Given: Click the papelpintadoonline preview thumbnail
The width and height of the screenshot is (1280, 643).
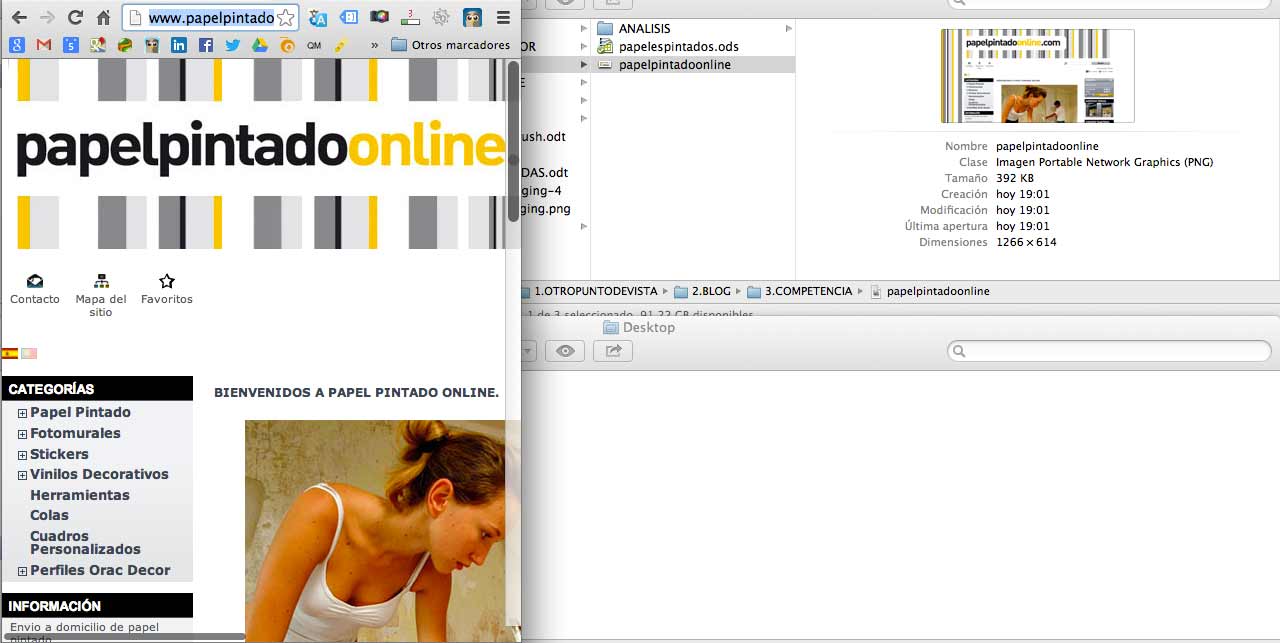Looking at the screenshot, I should coord(1036,76).
